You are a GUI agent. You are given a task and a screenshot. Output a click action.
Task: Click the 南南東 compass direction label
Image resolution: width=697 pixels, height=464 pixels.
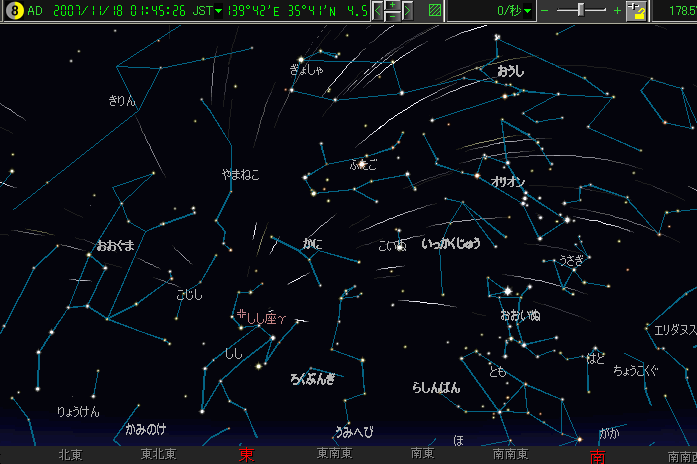pos(510,455)
